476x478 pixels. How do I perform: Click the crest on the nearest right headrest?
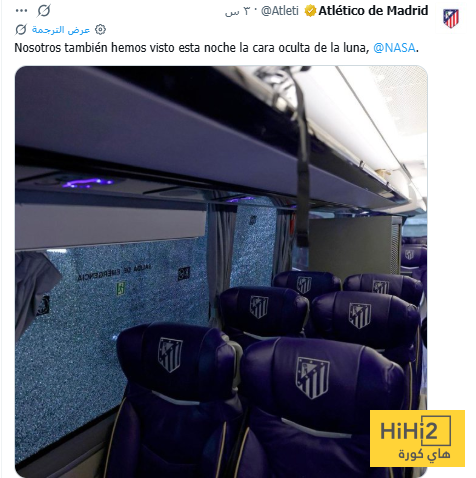312,377
